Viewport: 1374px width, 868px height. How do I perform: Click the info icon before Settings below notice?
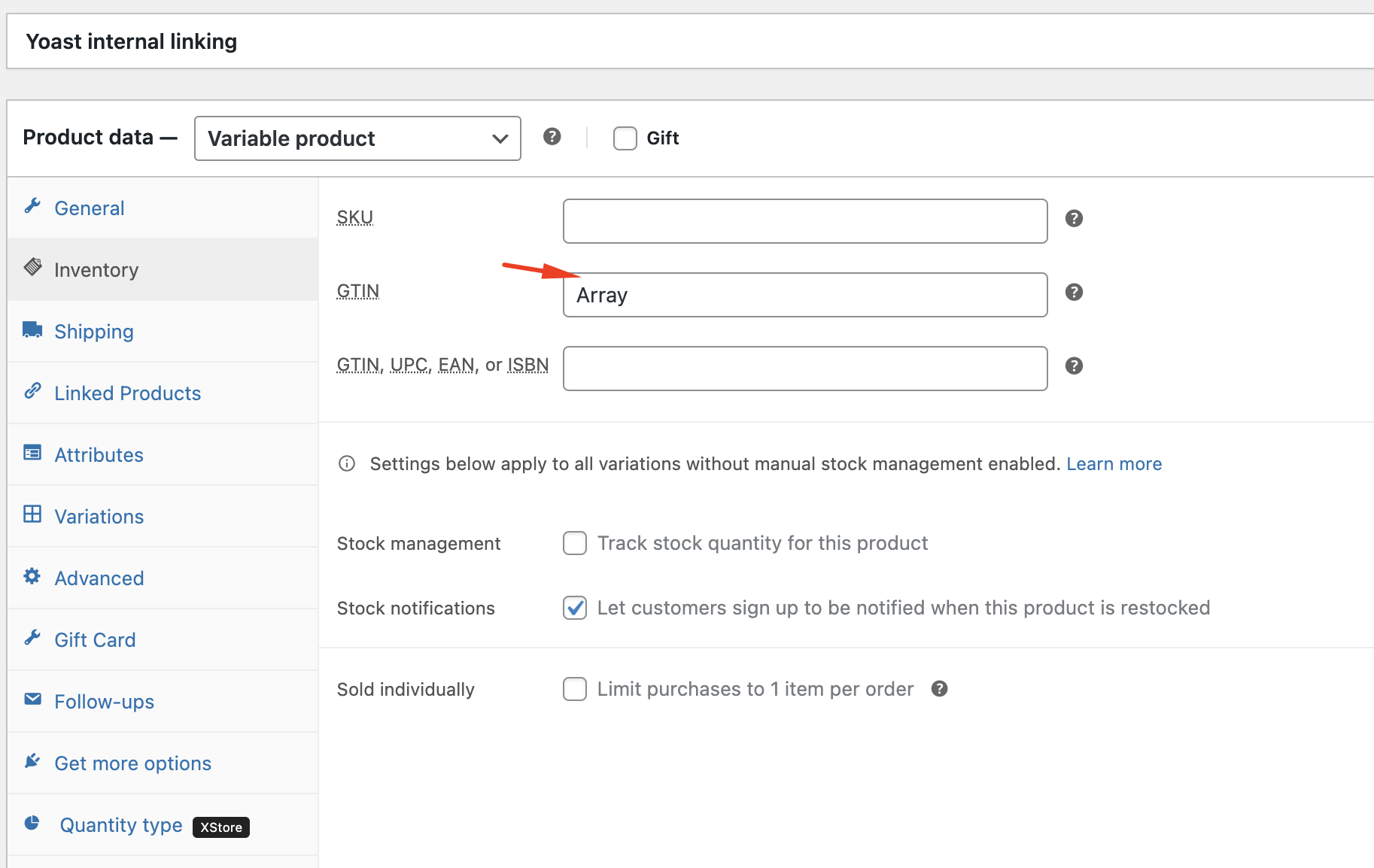[x=347, y=463]
